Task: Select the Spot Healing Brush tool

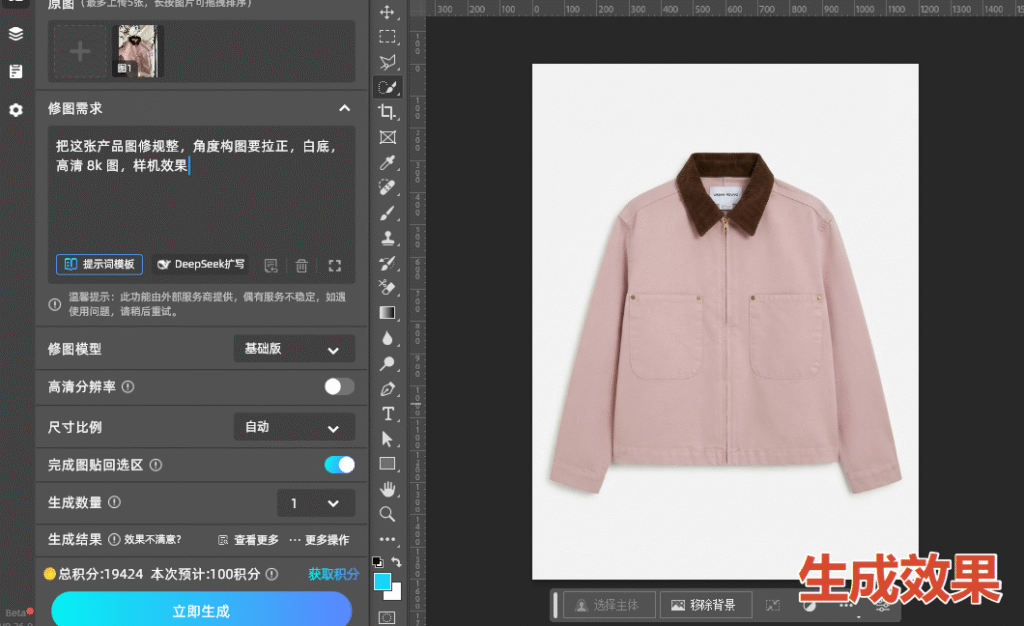Action: click(387, 188)
